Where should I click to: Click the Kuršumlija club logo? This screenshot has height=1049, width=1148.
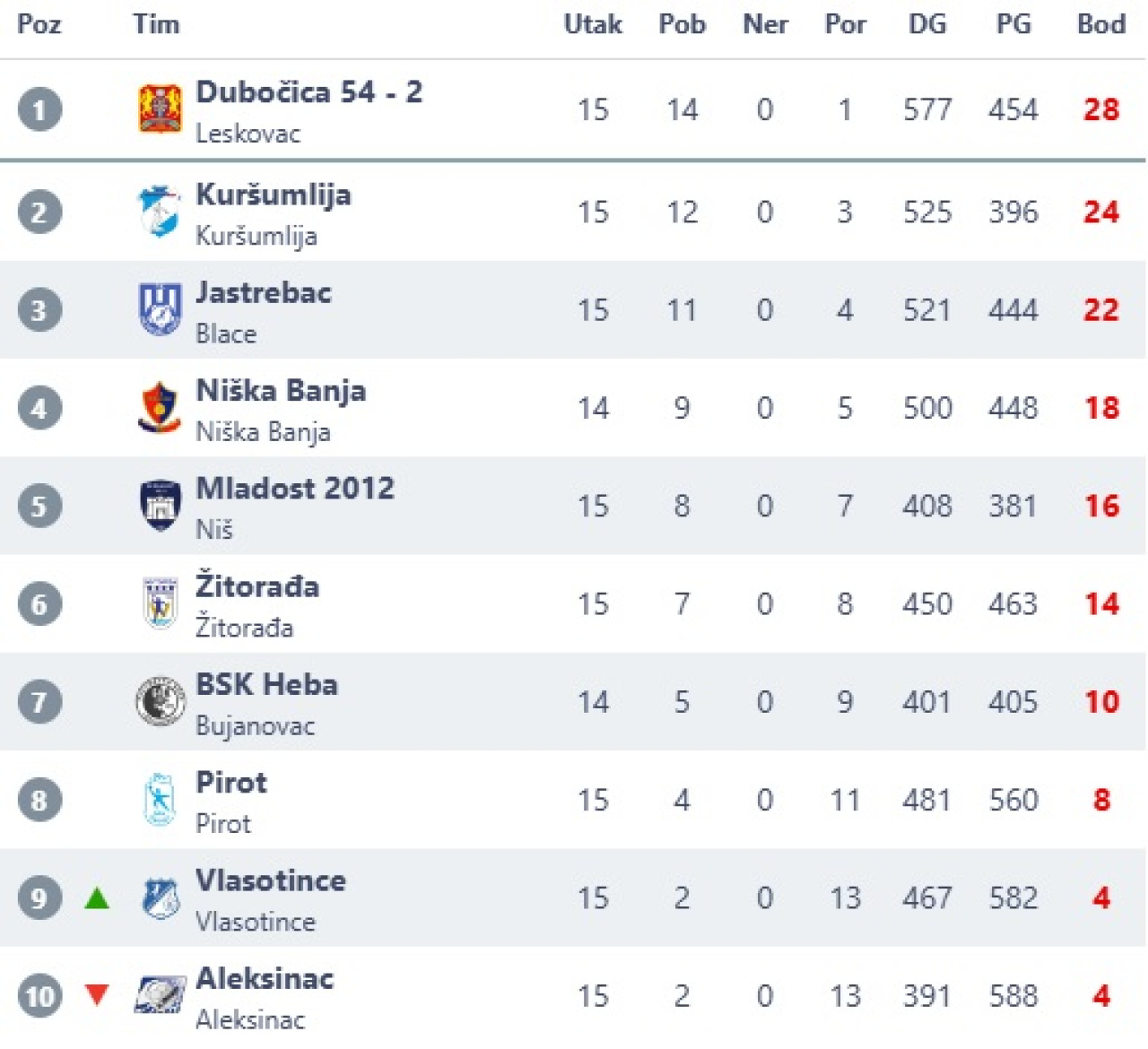[x=160, y=212]
